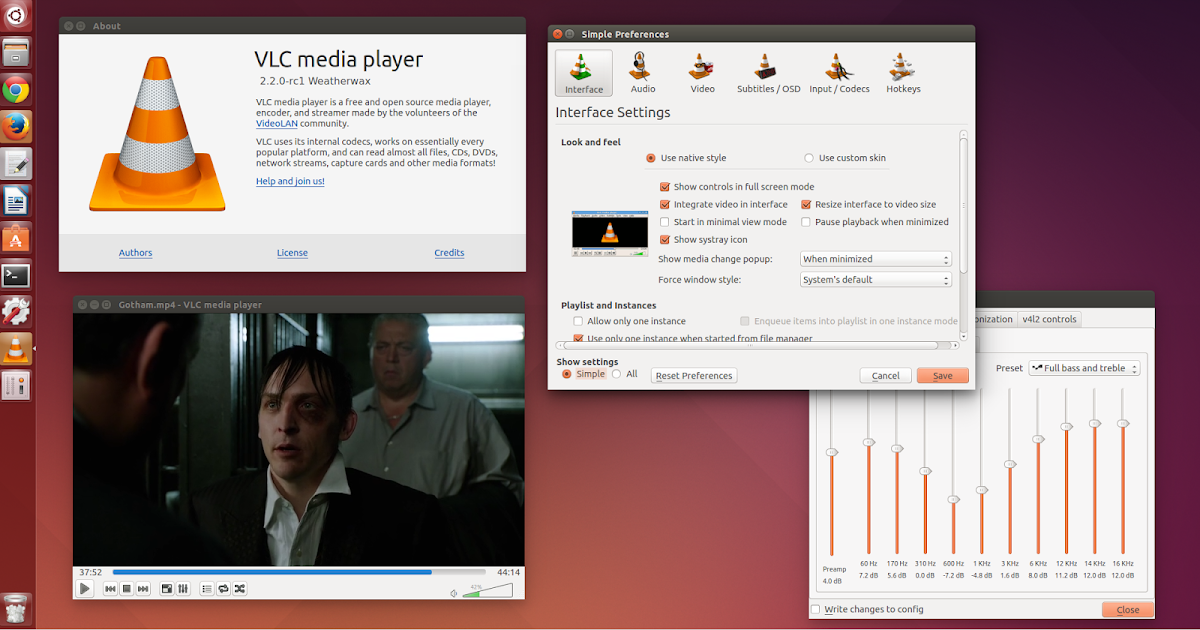This screenshot has height=630, width=1200.
Task: Launch Google Chrome from launcher
Action: pyautogui.click(x=16, y=91)
